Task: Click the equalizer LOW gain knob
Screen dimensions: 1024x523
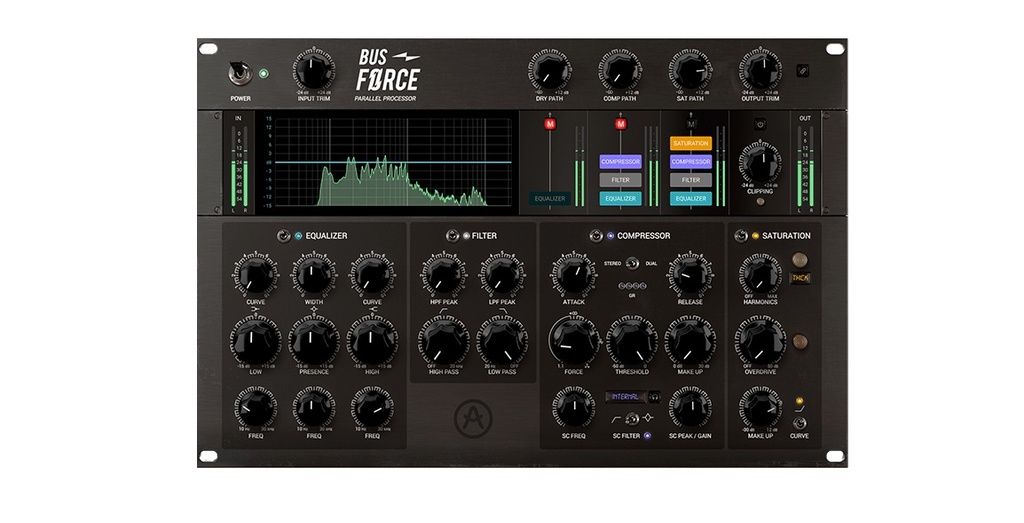Action: (x=255, y=341)
